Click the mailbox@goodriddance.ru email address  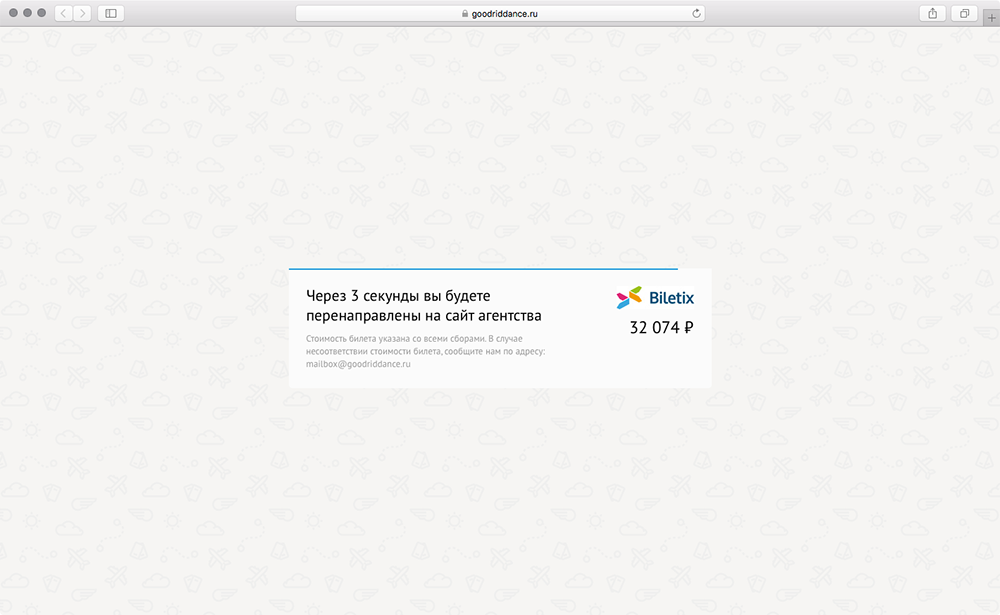tap(358, 364)
